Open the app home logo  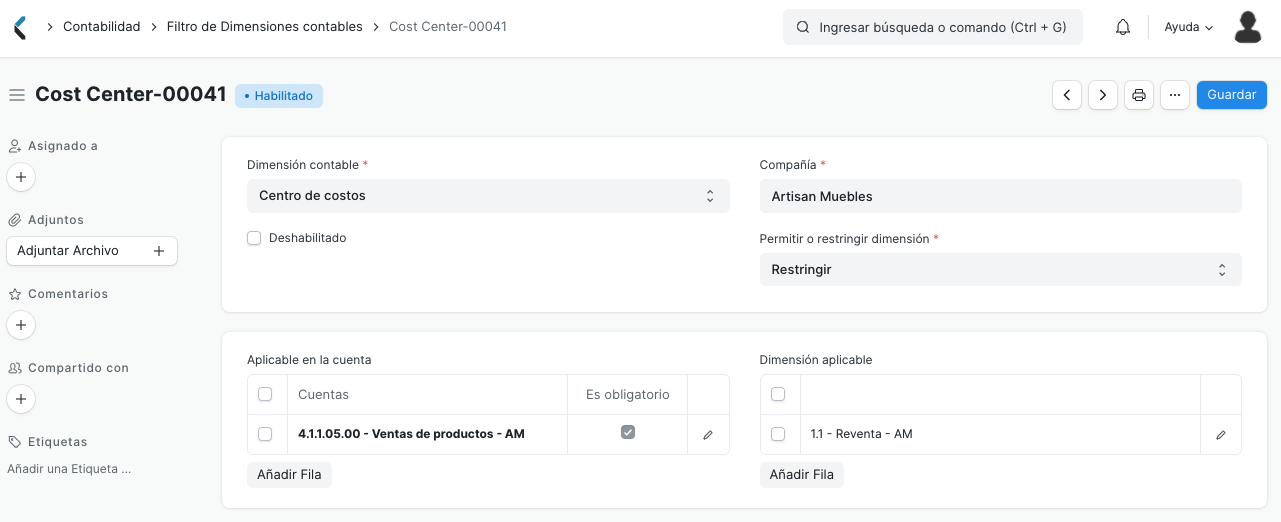(20, 27)
